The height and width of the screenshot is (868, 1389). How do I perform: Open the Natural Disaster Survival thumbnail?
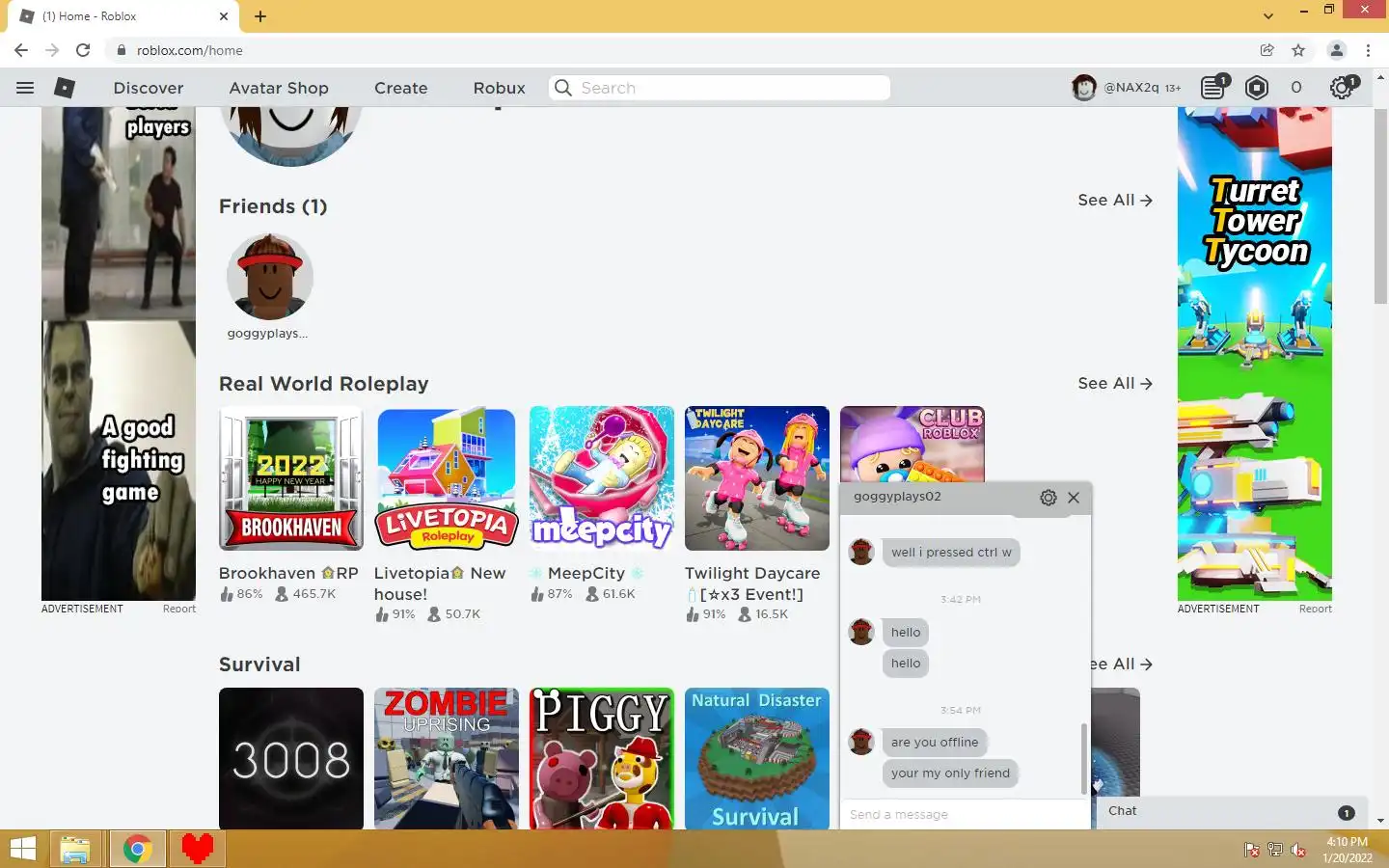coord(757,758)
